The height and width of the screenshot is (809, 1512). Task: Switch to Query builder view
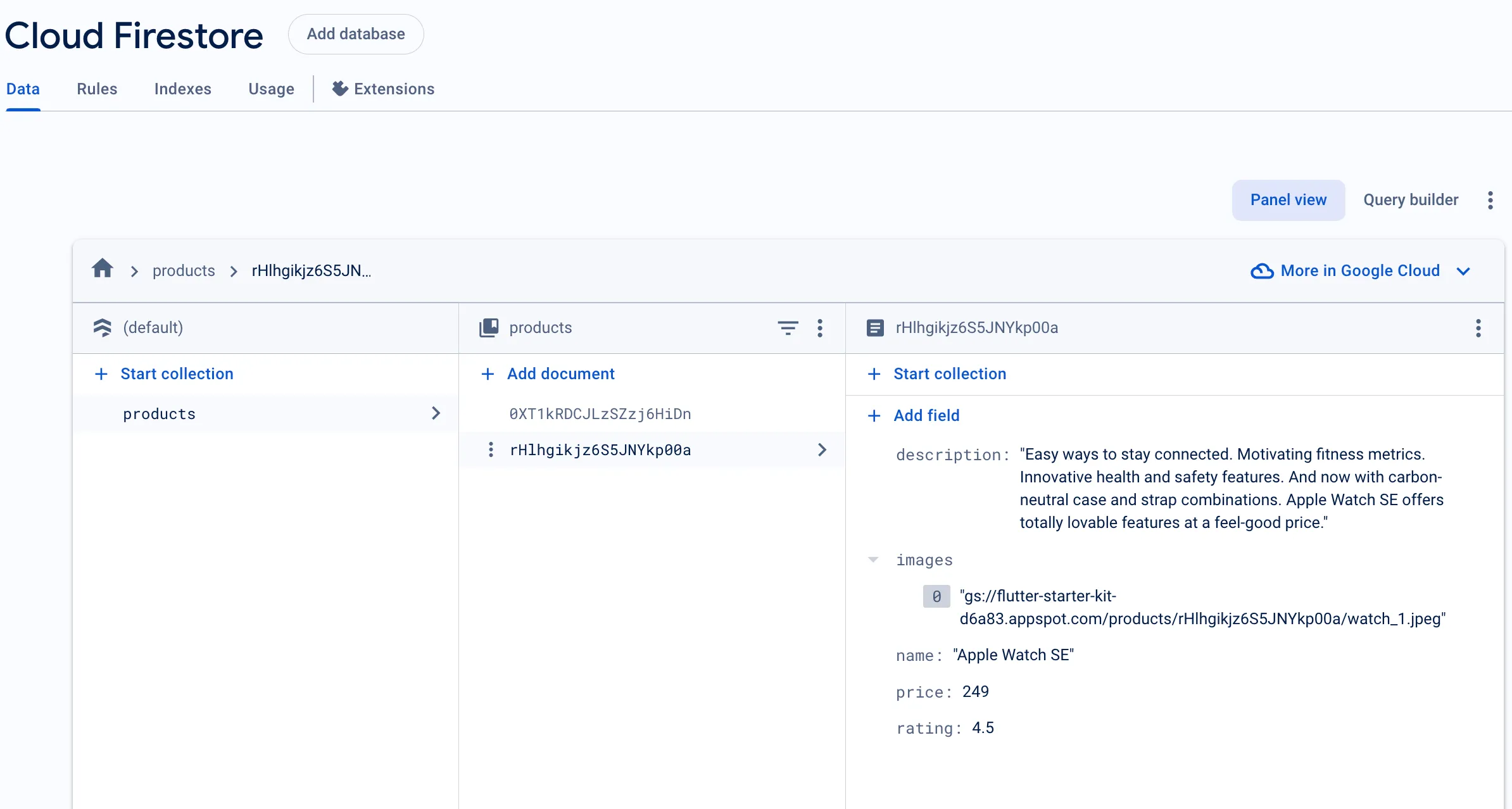pyautogui.click(x=1411, y=199)
